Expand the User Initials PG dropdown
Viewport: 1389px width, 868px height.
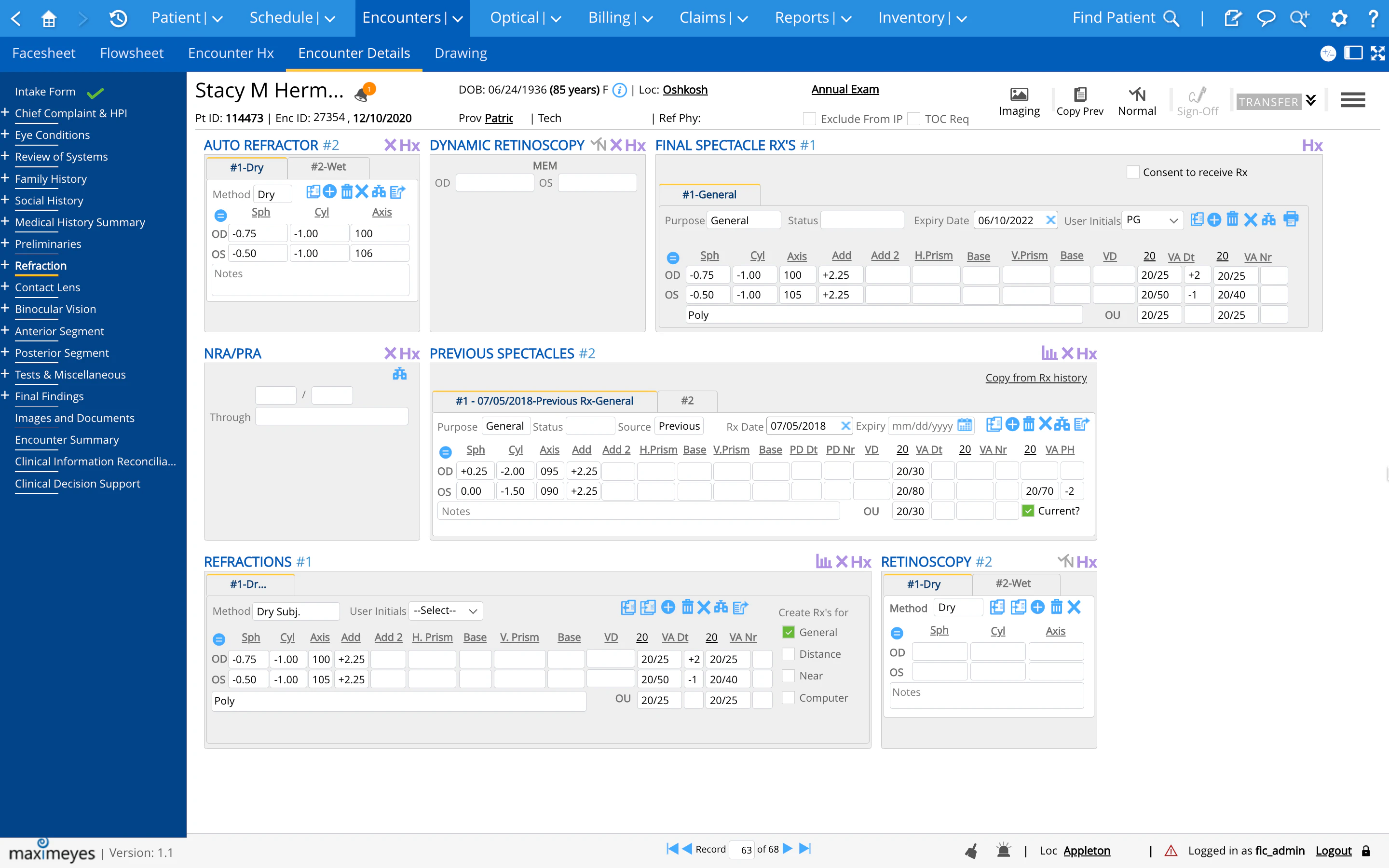(x=1152, y=220)
